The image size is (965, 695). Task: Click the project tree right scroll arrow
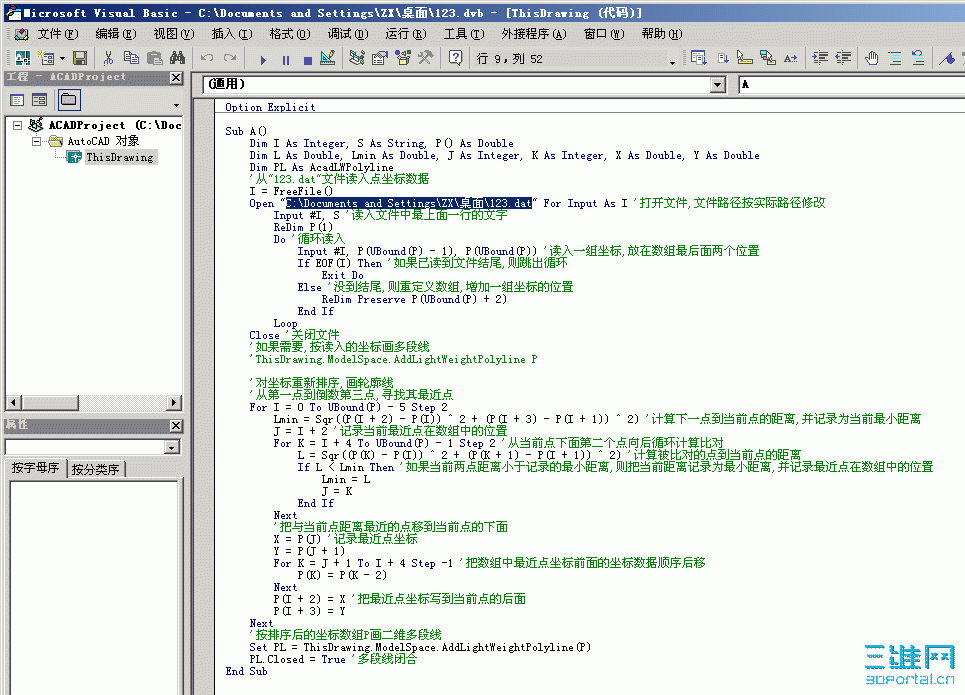click(x=174, y=403)
